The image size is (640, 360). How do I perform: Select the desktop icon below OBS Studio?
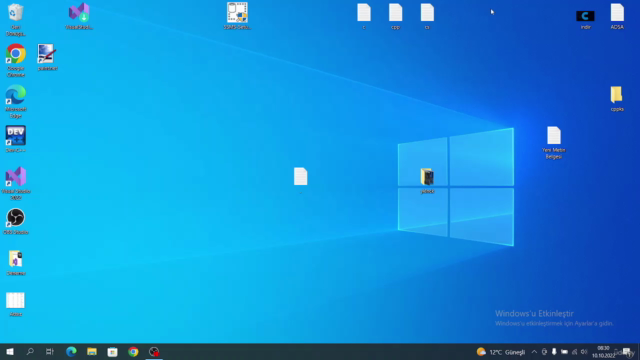pyautogui.click(x=16, y=263)
